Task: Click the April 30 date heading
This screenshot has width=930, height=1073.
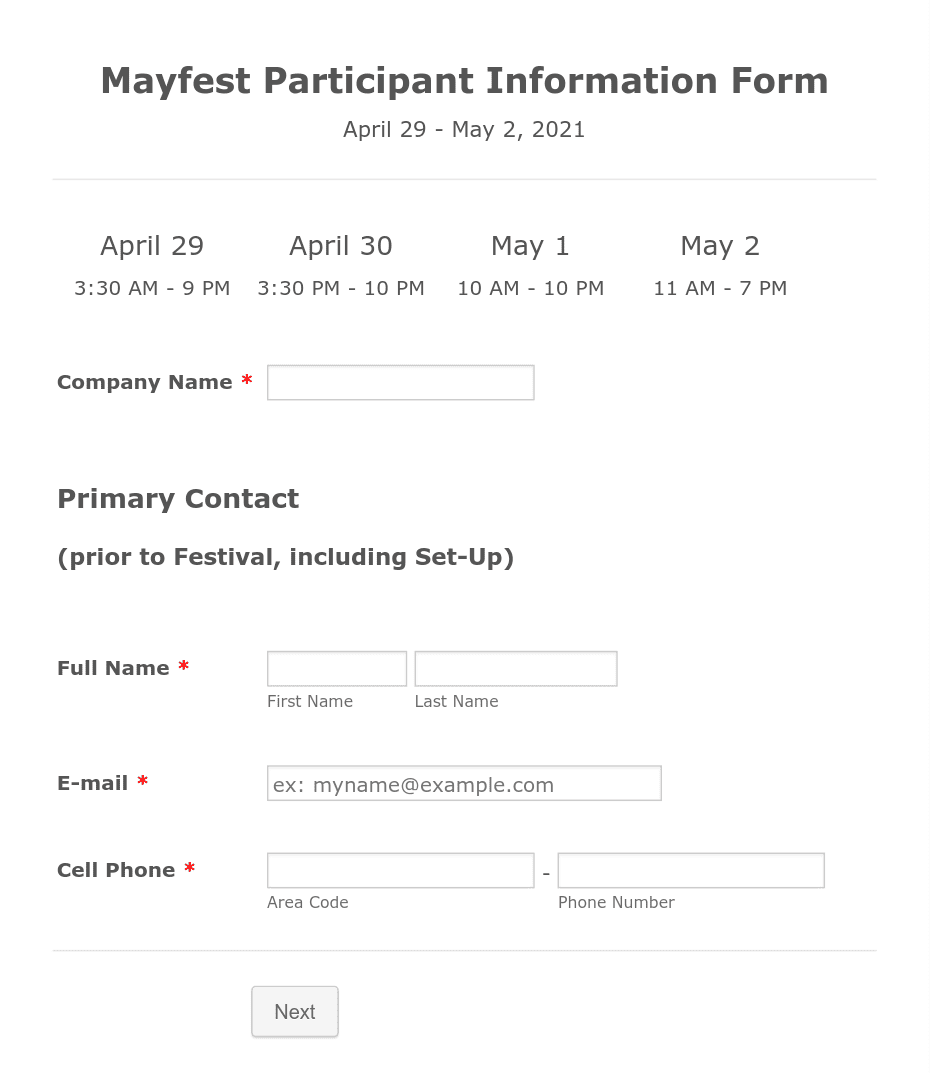Action: 340,245
